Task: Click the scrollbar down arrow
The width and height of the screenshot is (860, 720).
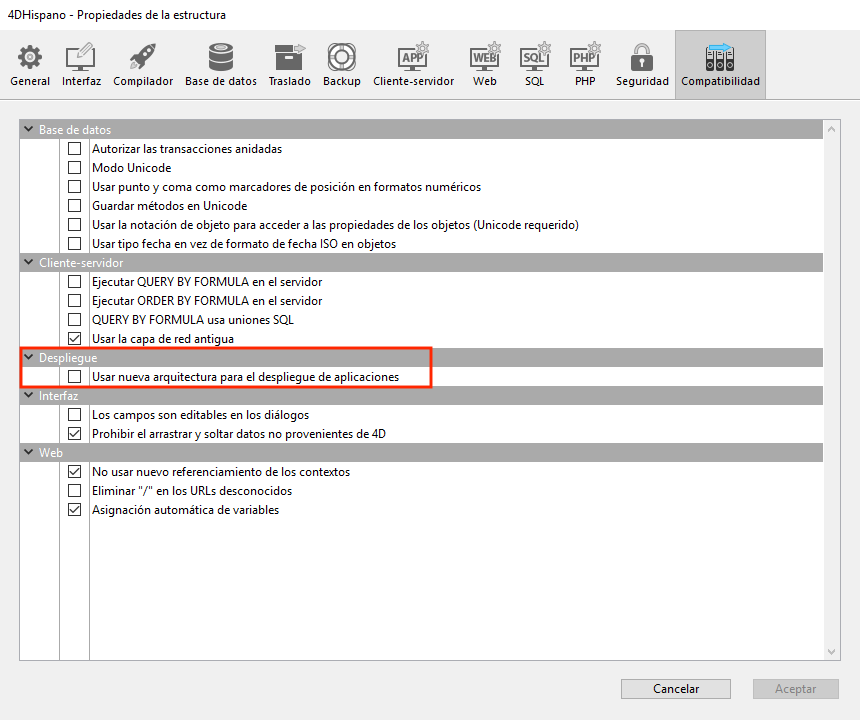Action: (x=831, y=651)
